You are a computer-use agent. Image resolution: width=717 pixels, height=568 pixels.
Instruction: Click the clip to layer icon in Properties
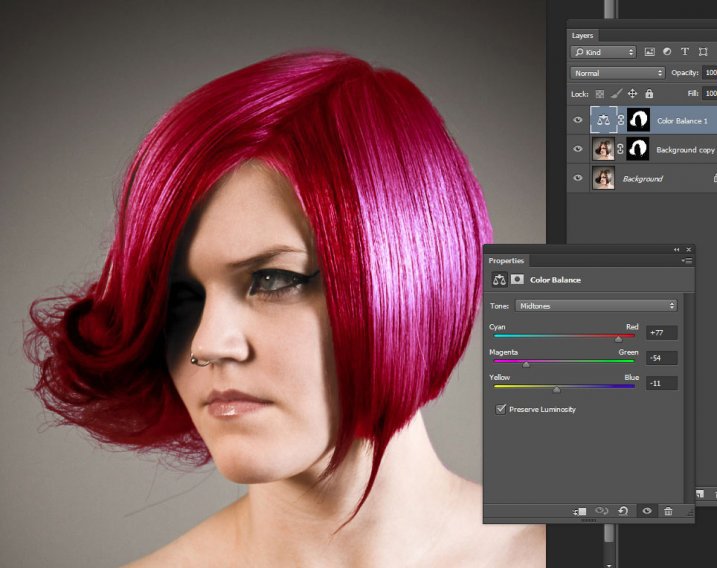[x=580, y=511]
